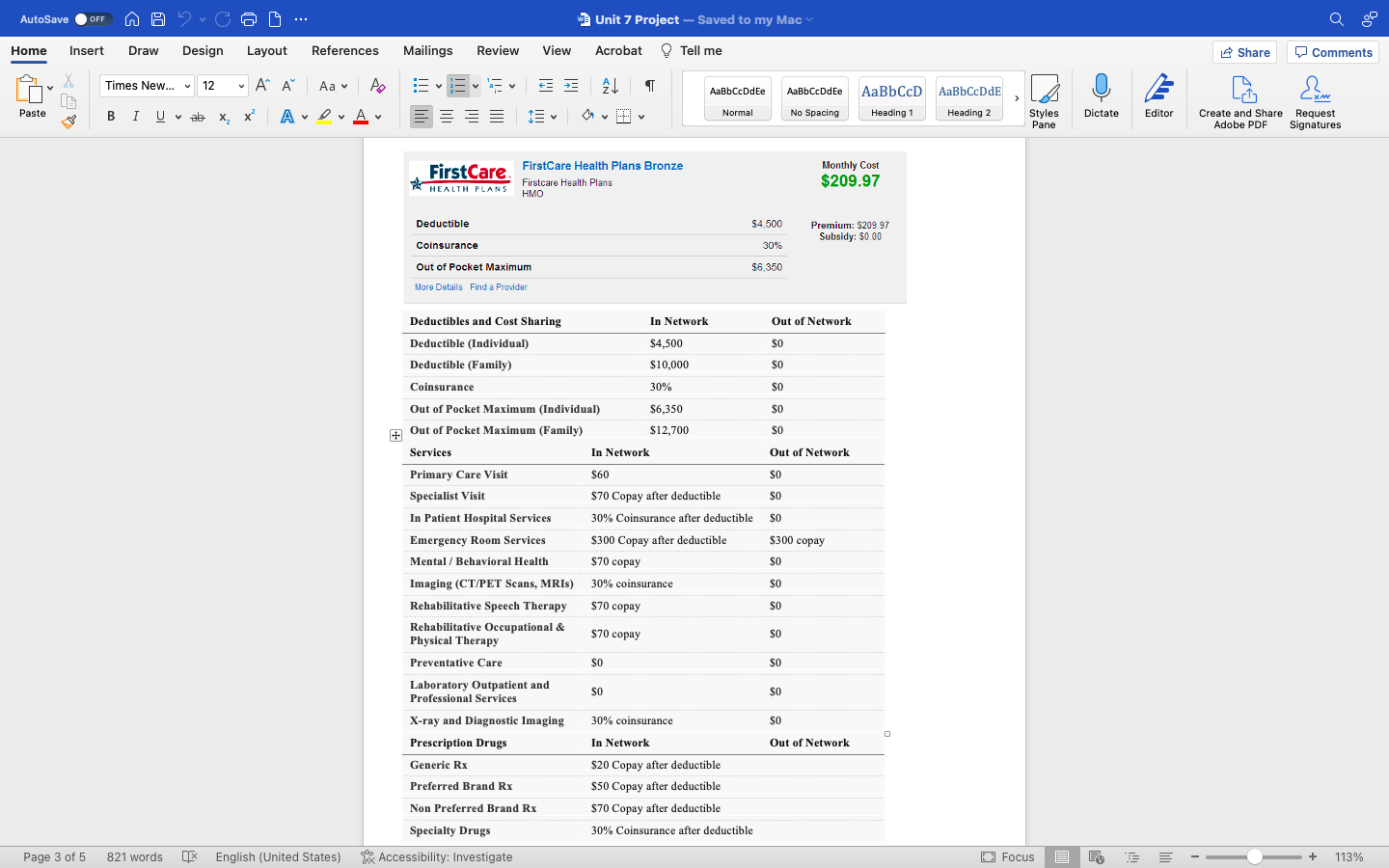Toggle Superscript formatting
Image resolution: width=1389 pixels, height=868 pixels.
tap(249, 117)
